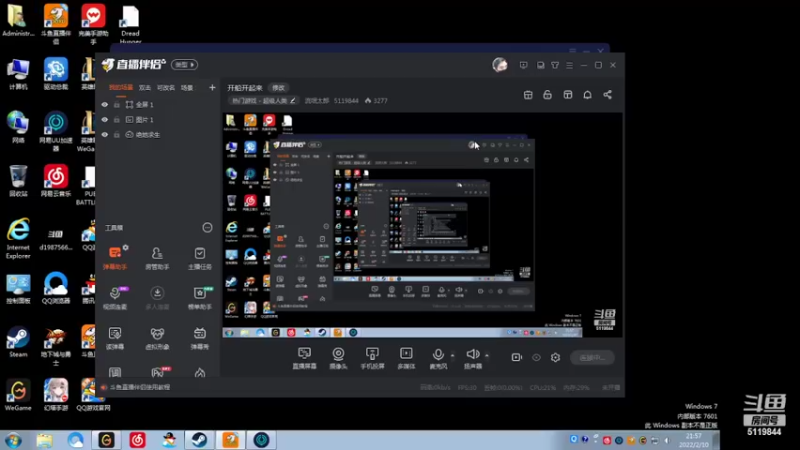This screenshot has height=450, width=800.
Task: Select the 图片 1 source row
Action: [158, 119]
